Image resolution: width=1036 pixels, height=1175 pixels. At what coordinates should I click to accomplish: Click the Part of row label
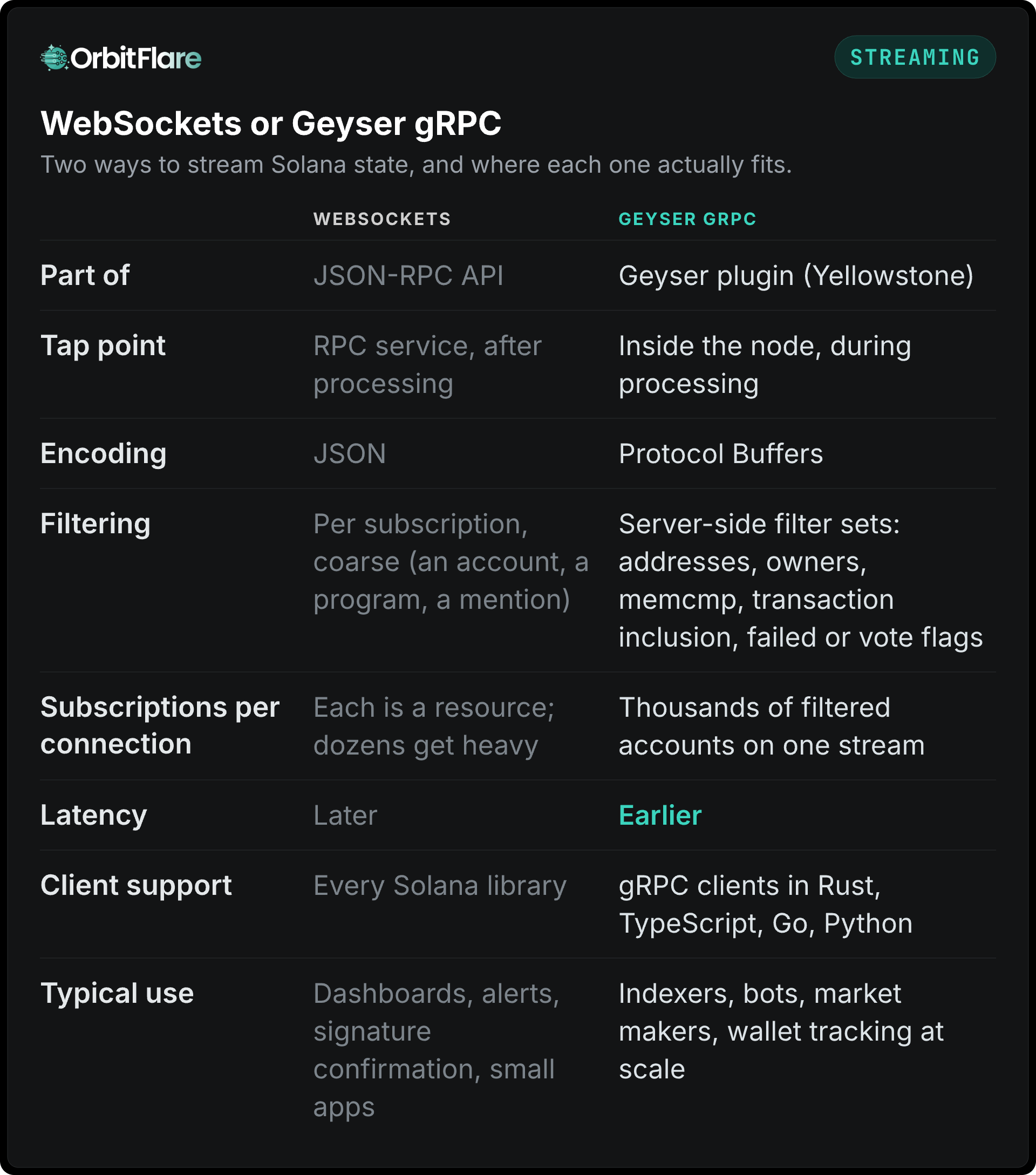click(x=85, y=275)
